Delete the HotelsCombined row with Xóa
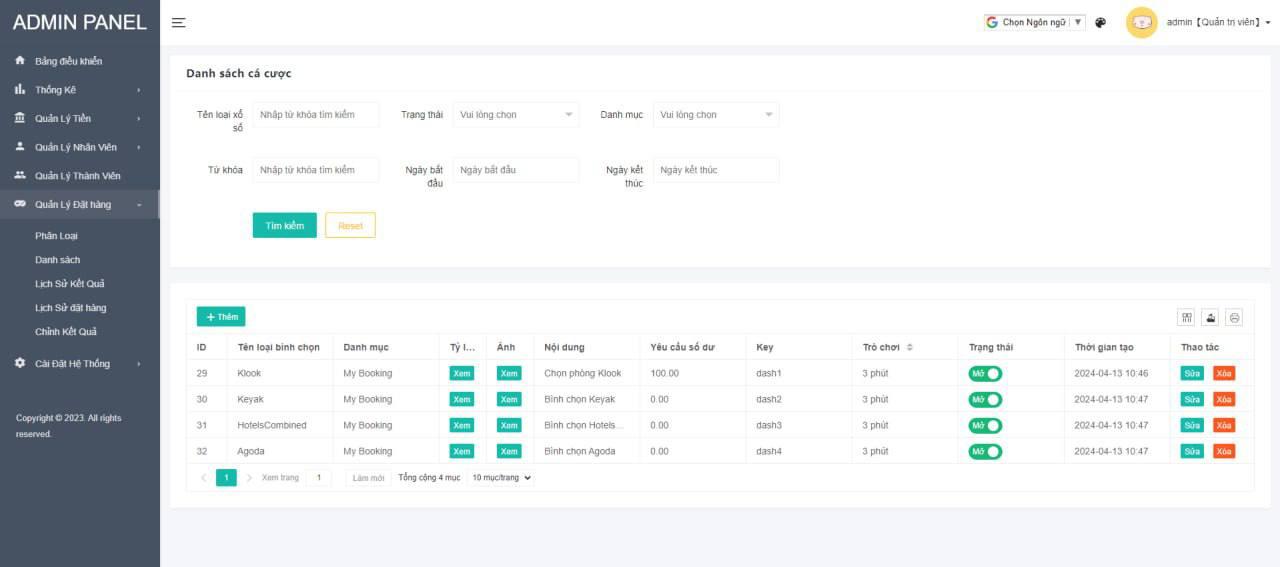The height and width of the screenshot is (567, 1280). 1223,425
